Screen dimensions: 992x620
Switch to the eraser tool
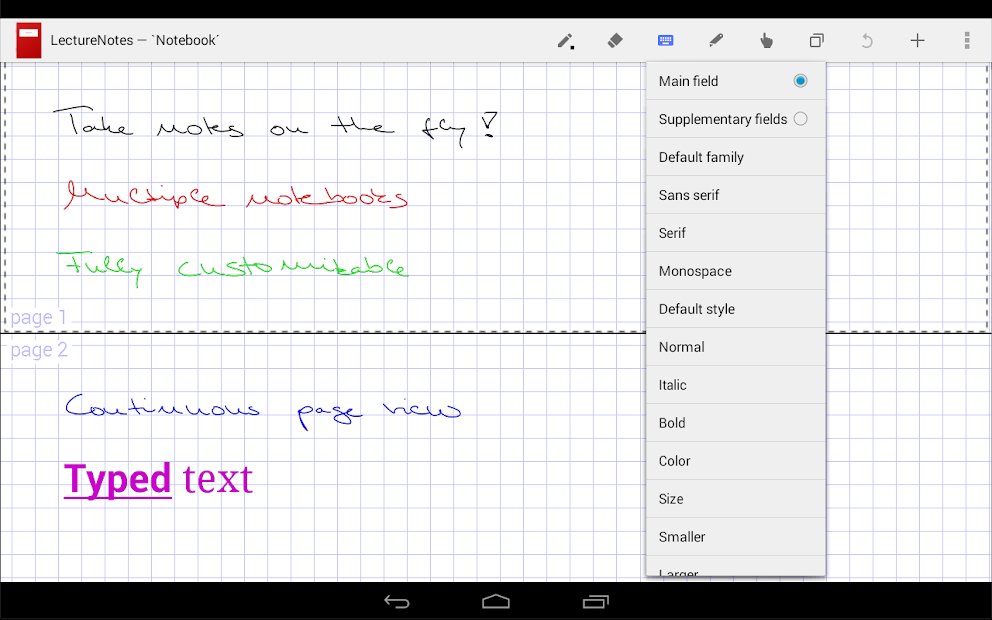614,40
